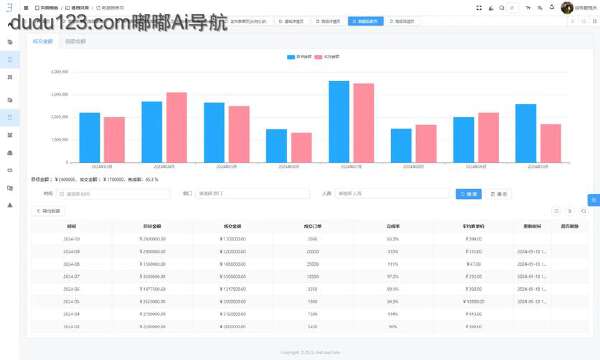The image size is (600, 360).
Task: Open notifications bell icon
Action: pos(552,7)
